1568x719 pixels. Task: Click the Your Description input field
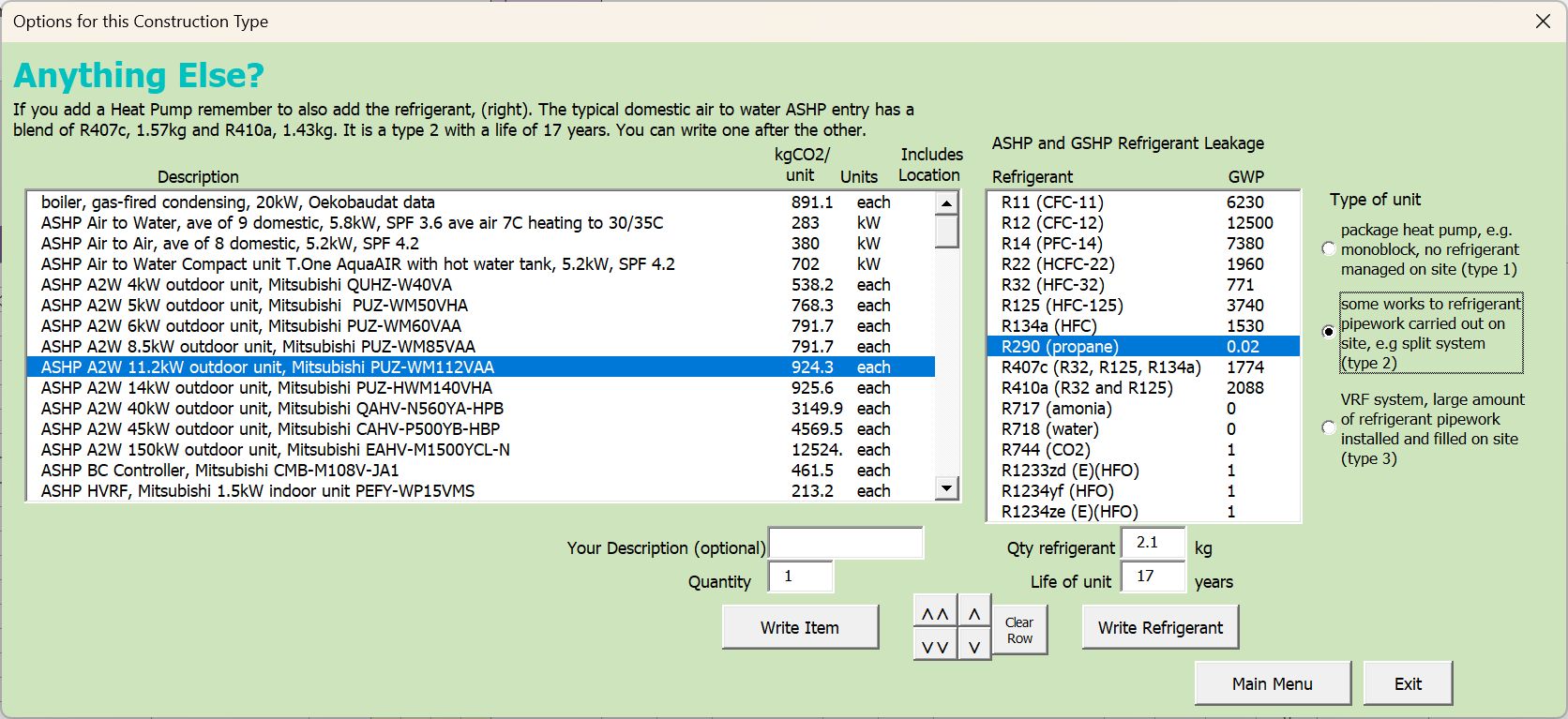point(846,544)
